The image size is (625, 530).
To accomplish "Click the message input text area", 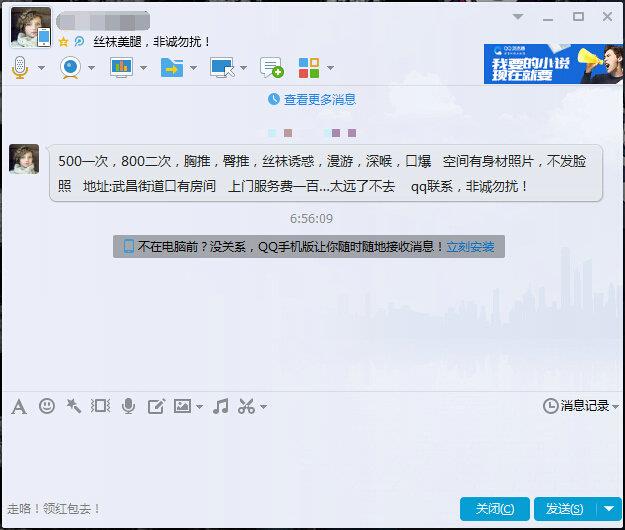I will coord(311,456).
